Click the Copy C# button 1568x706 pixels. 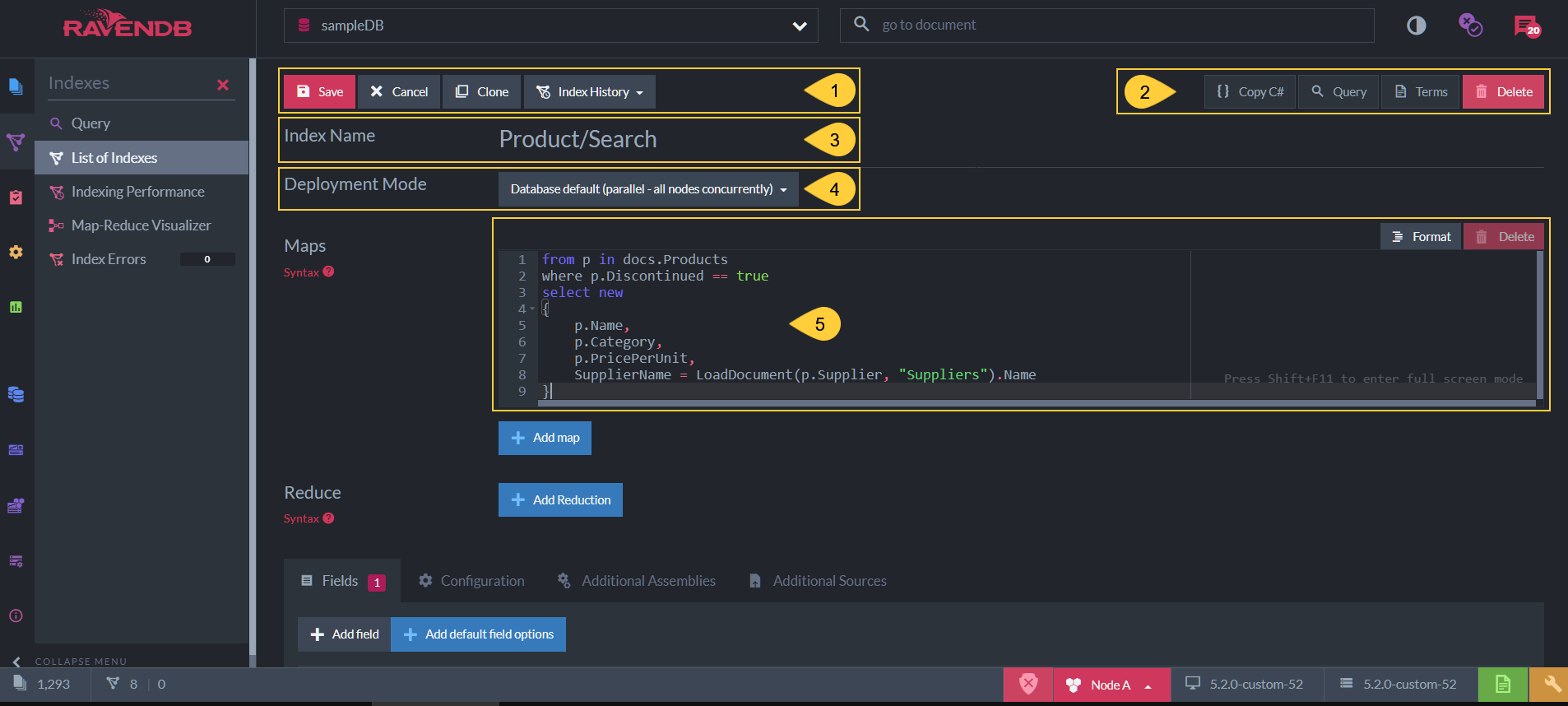click(x=1250, y=91)
